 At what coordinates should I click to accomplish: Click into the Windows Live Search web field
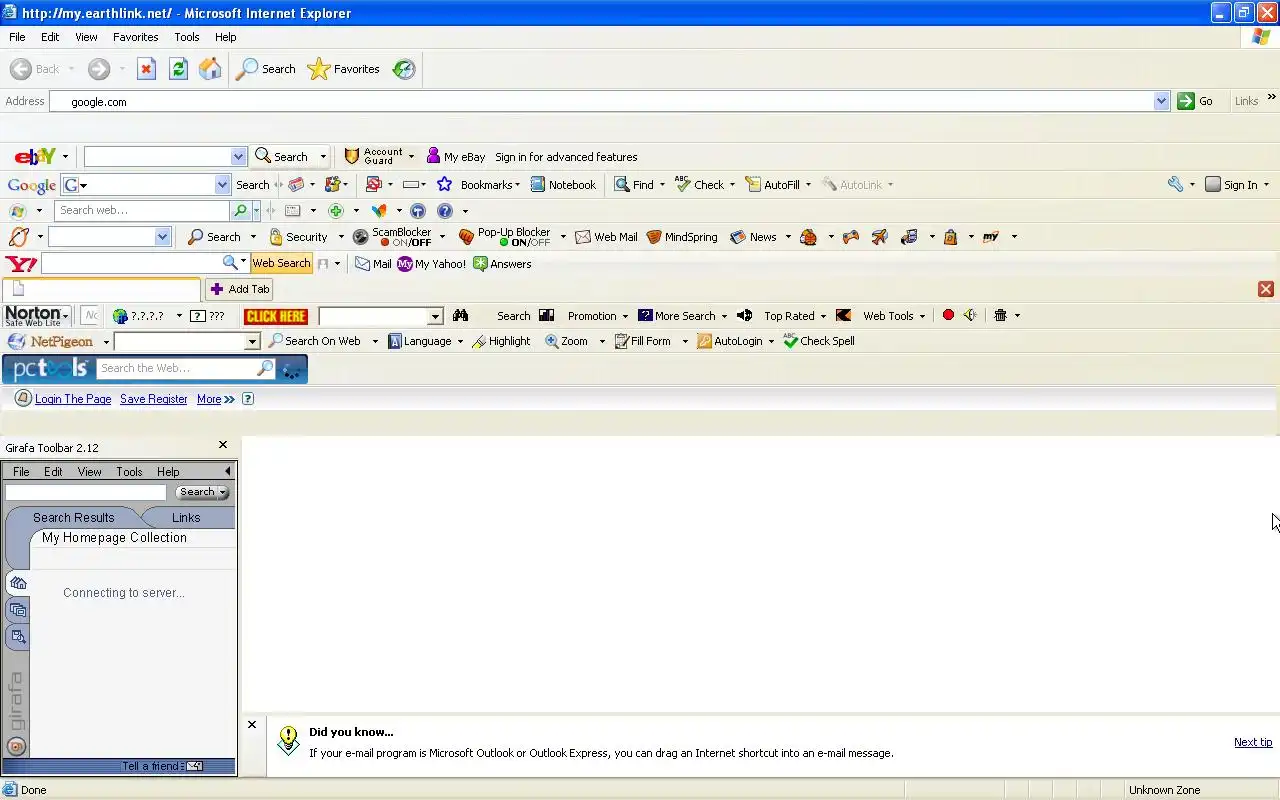point(142,210)
